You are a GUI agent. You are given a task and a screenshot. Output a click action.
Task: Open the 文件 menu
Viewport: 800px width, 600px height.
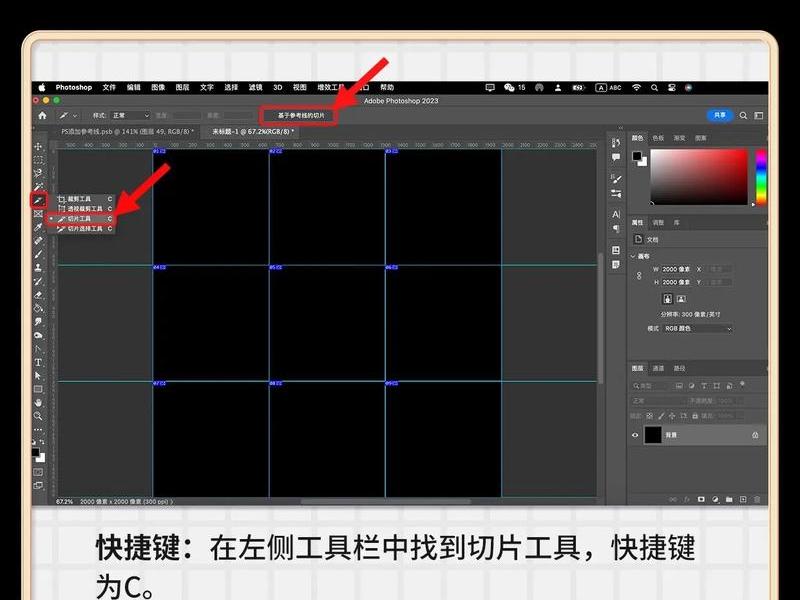pyautogui.click(x=109, y=88)
